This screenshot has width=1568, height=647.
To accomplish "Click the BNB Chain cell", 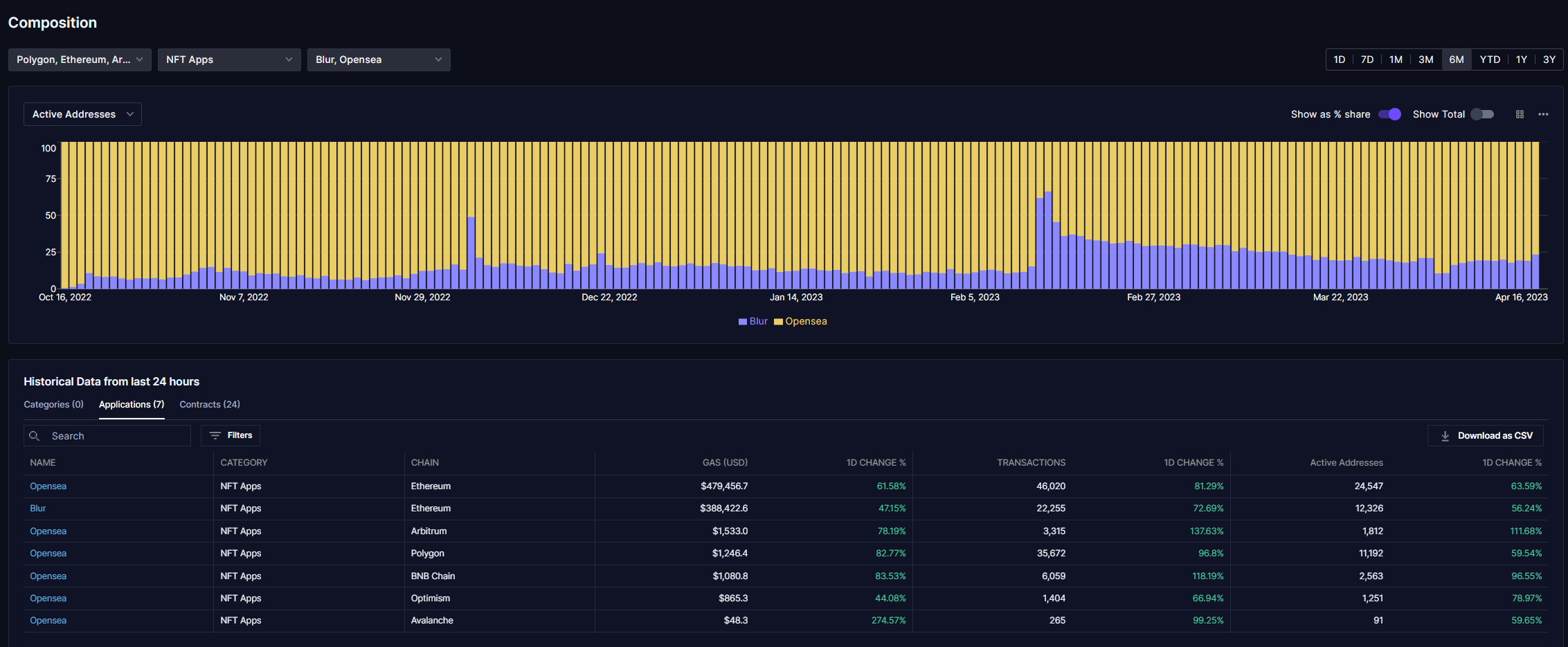I will click(433, 576).
